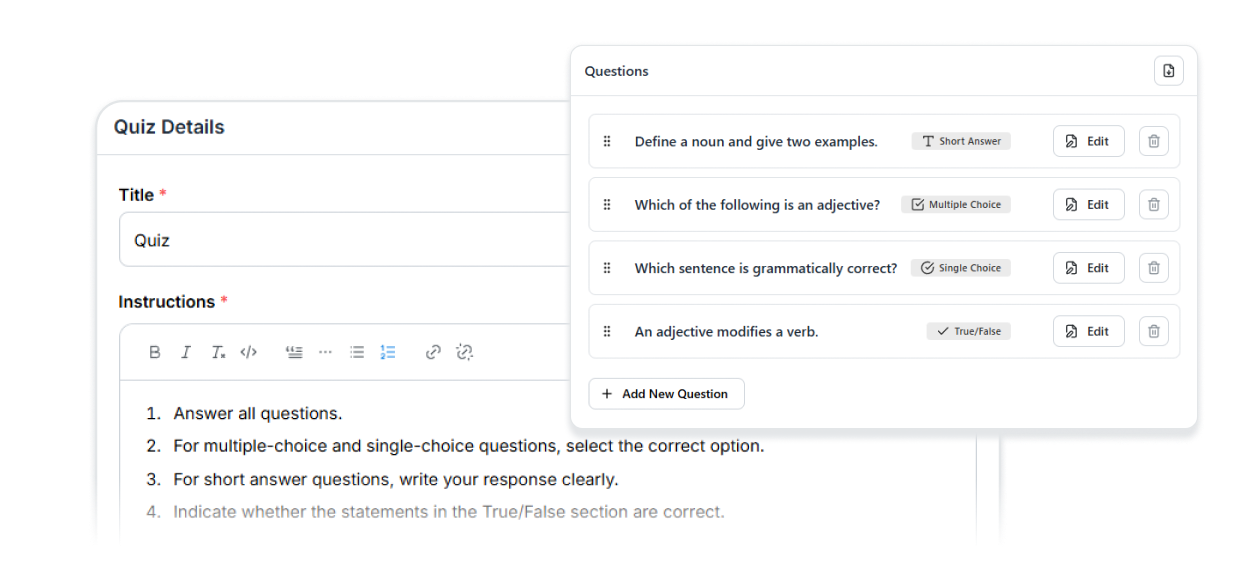1251x570 pixels.
Task: Apply italic formatting in the editor toolbar
Action: (186, 352)
